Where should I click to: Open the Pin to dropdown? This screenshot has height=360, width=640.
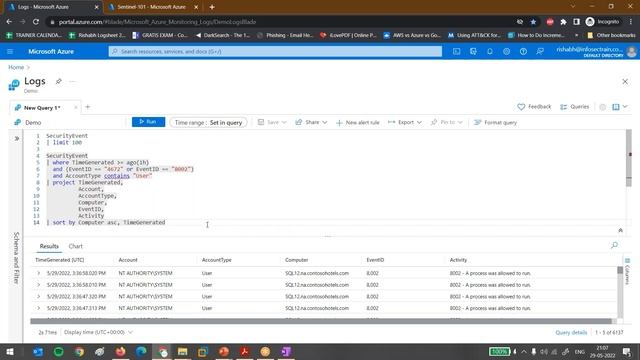(447, 122)
